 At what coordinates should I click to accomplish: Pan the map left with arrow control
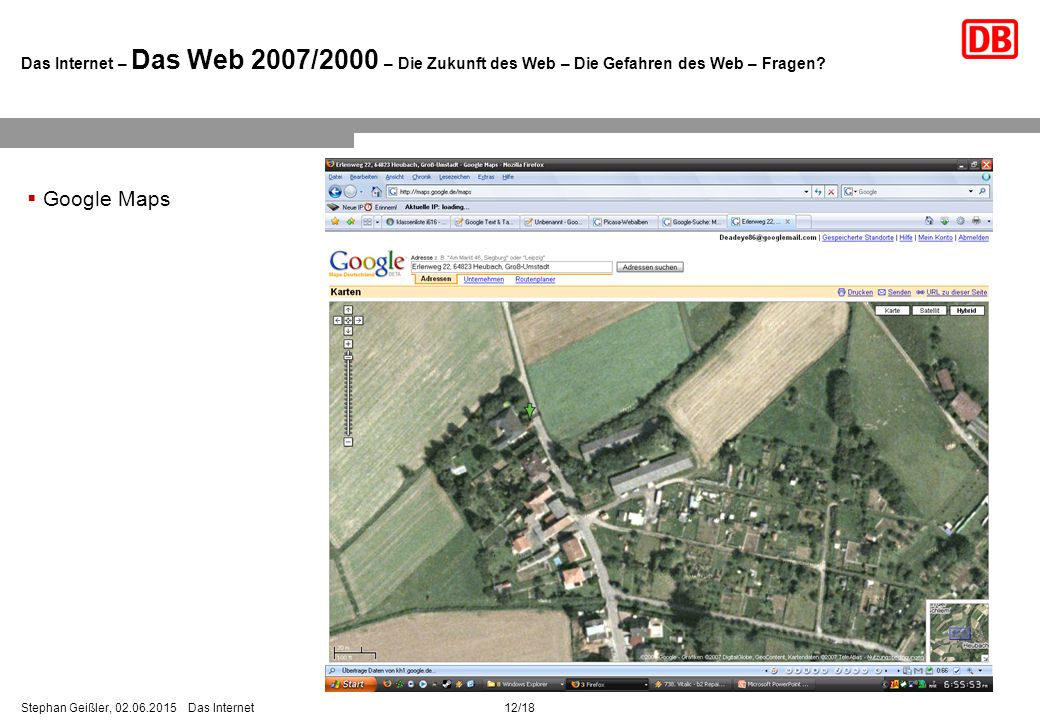(338, 320)
